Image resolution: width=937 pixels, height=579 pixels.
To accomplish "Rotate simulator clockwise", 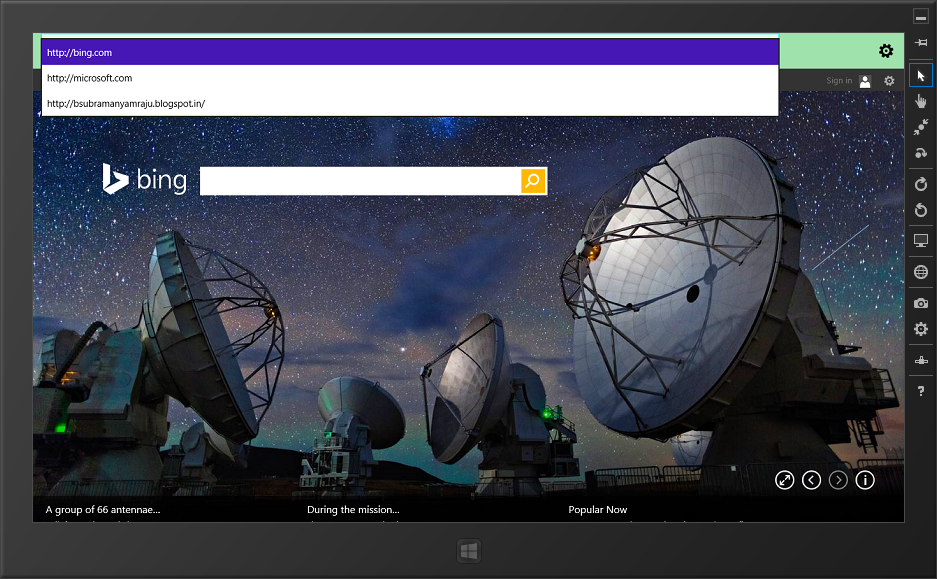I will click(x=920, y=184).
